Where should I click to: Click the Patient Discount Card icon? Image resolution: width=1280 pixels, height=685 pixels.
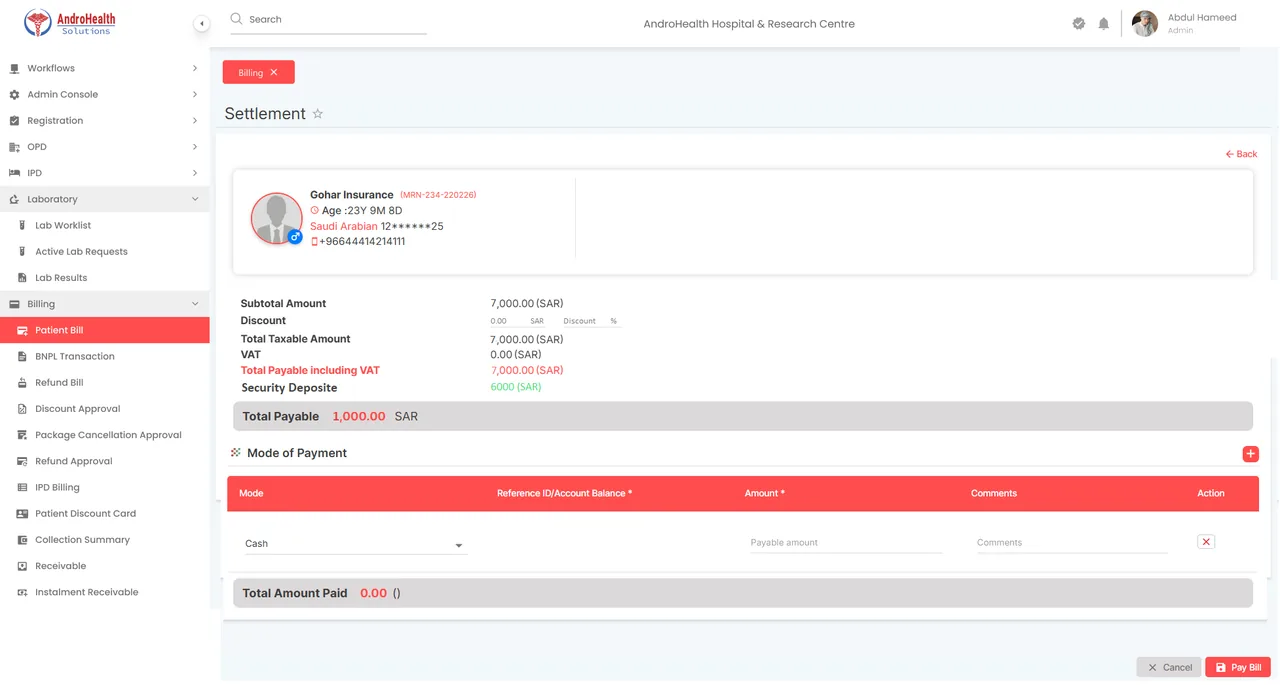[22, 514]
